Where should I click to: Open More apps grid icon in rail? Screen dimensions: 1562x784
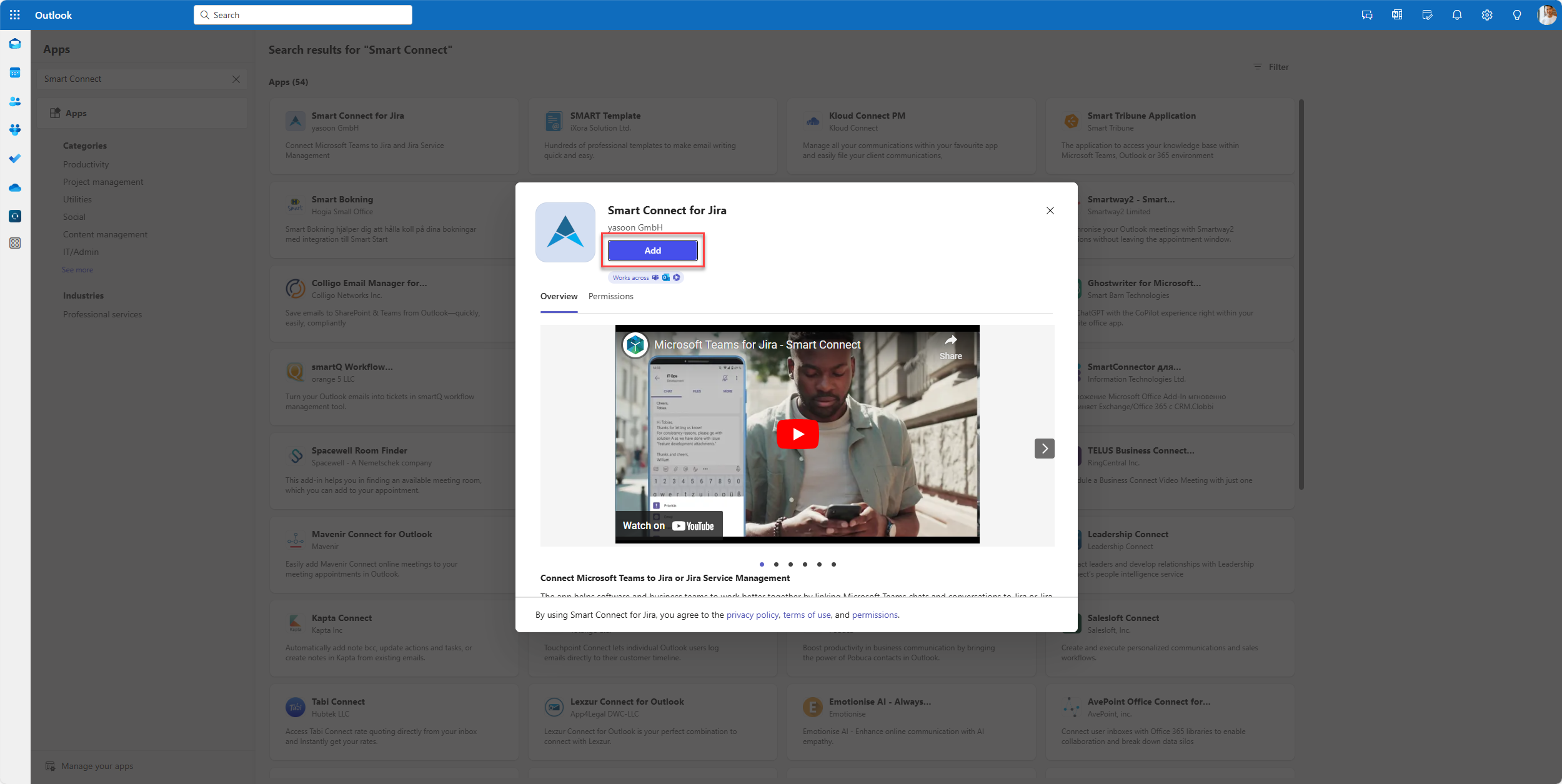coord(15,243)
